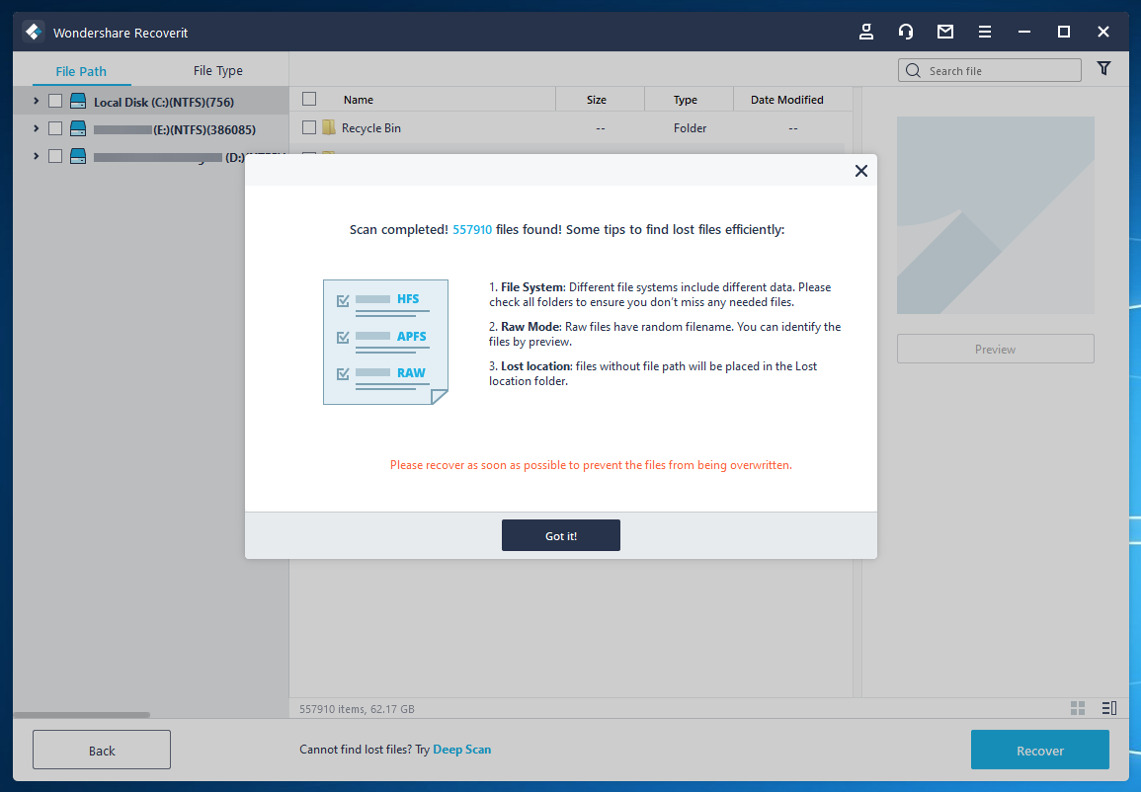Check the Local Disk (C:) checkbox
Viewport: 1141px width, 792px height.
(x=55, y=101)
